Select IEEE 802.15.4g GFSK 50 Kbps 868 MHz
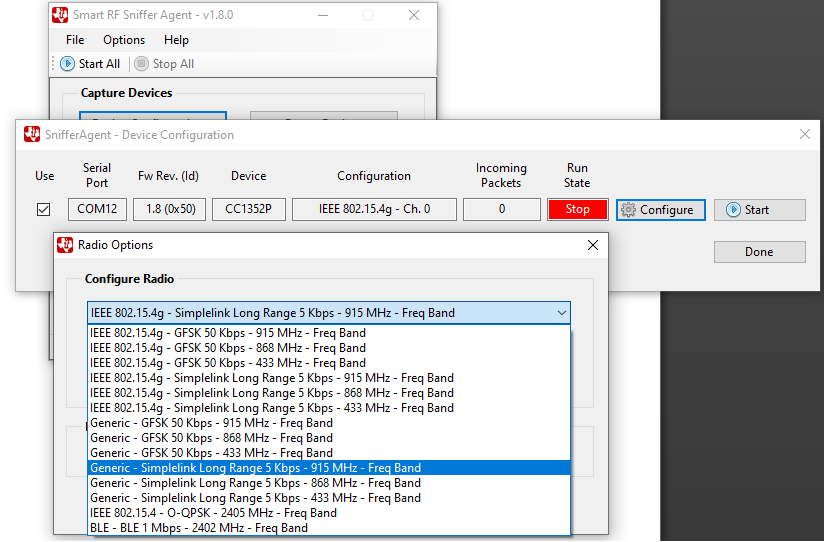The width and height of the screenshot is (826, 542). click(329, 348)
